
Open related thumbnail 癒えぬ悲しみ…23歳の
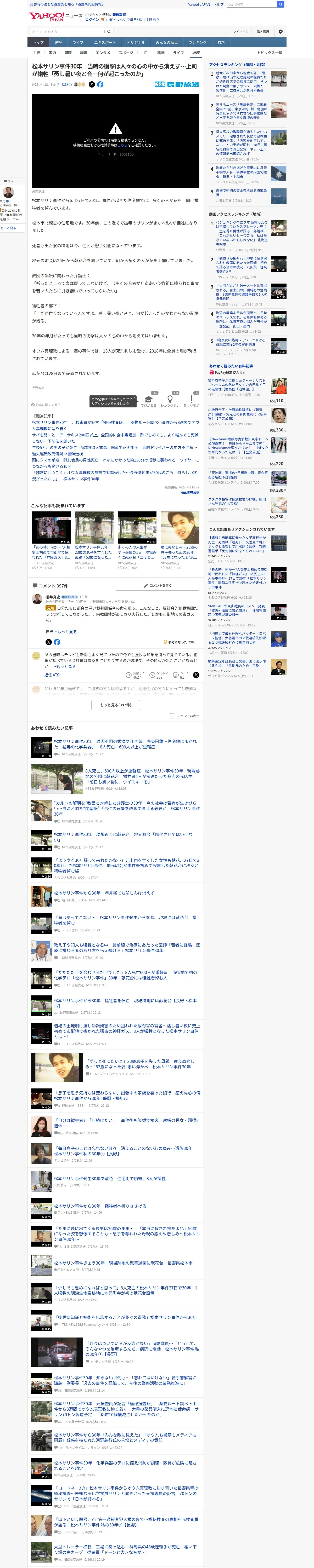179,528
